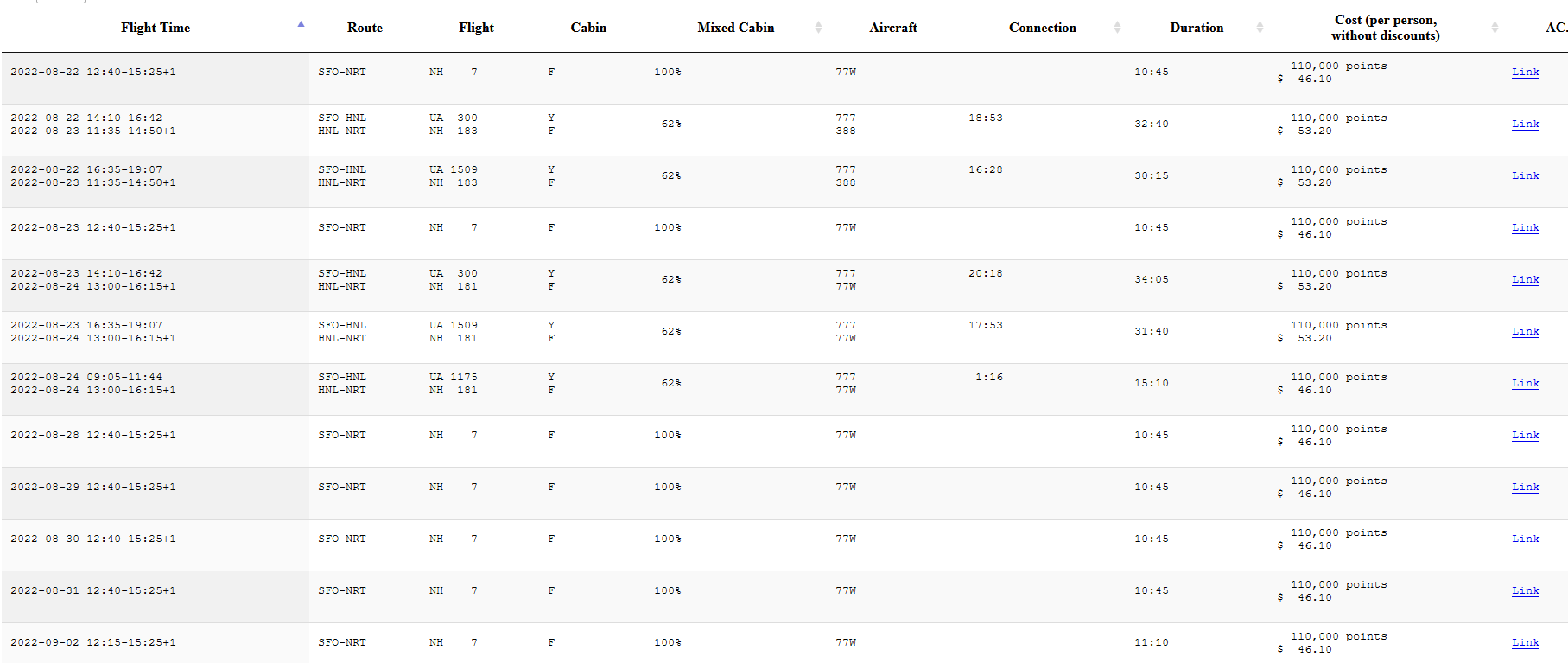Follow Link for the 2022-08-30 flight
This screenshot has width=1568, height=663.
click(1525, 539)
